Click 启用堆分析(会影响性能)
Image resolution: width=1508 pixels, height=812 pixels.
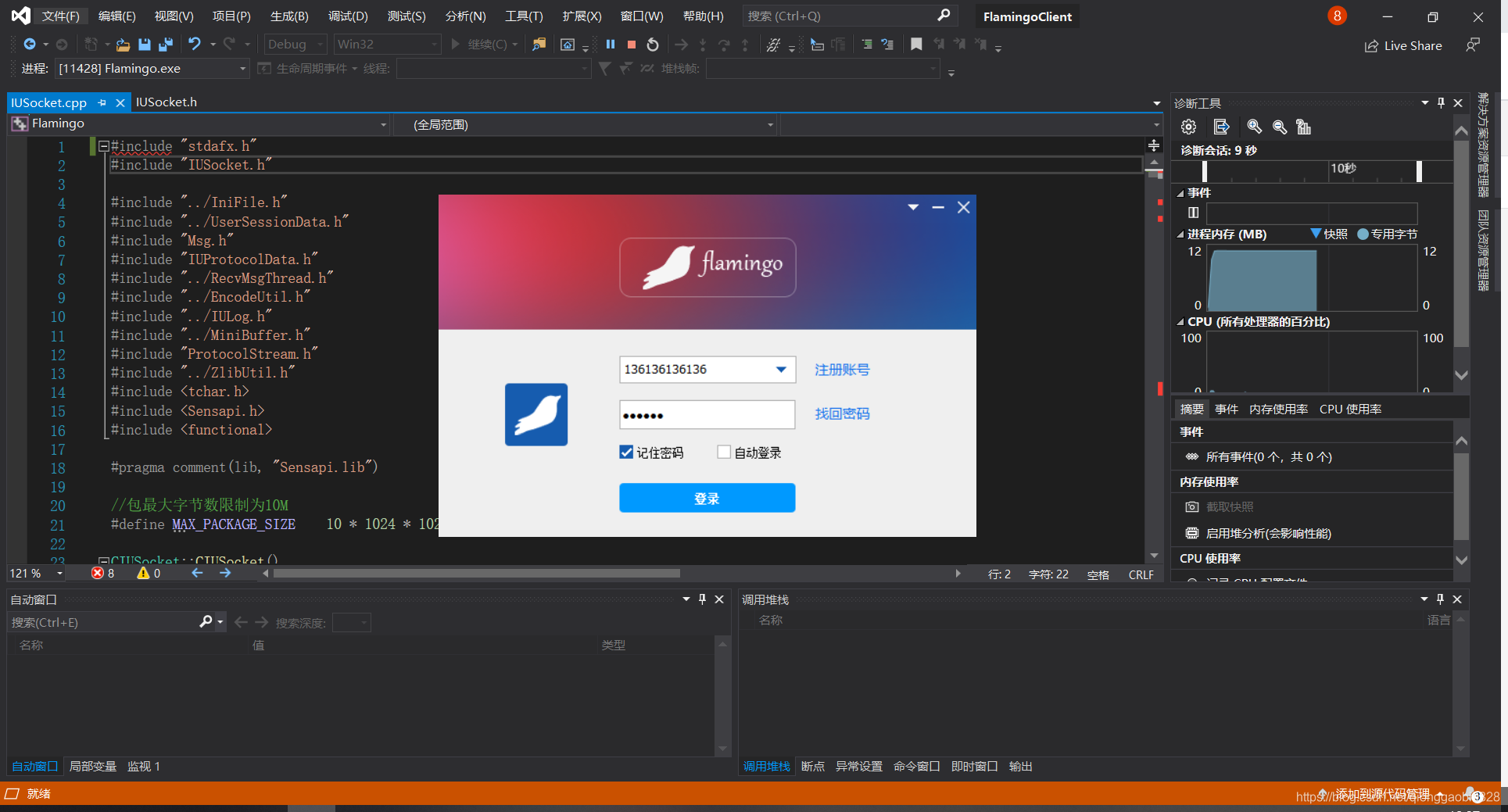[1268, 534]
